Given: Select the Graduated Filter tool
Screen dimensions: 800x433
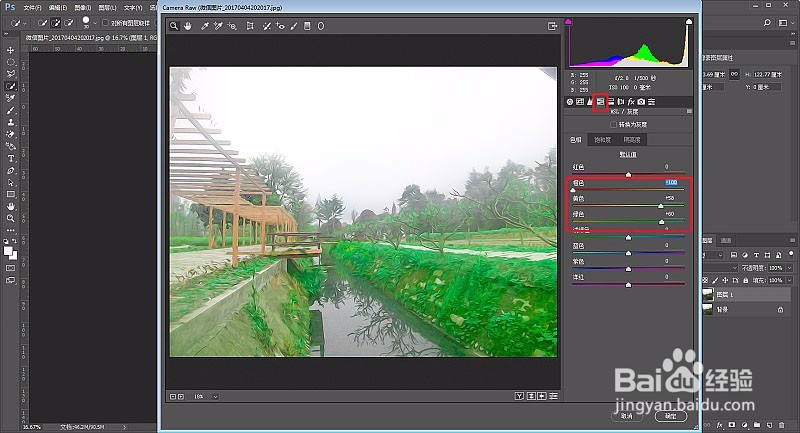Looking at the screenshot, I should [307, 26].
